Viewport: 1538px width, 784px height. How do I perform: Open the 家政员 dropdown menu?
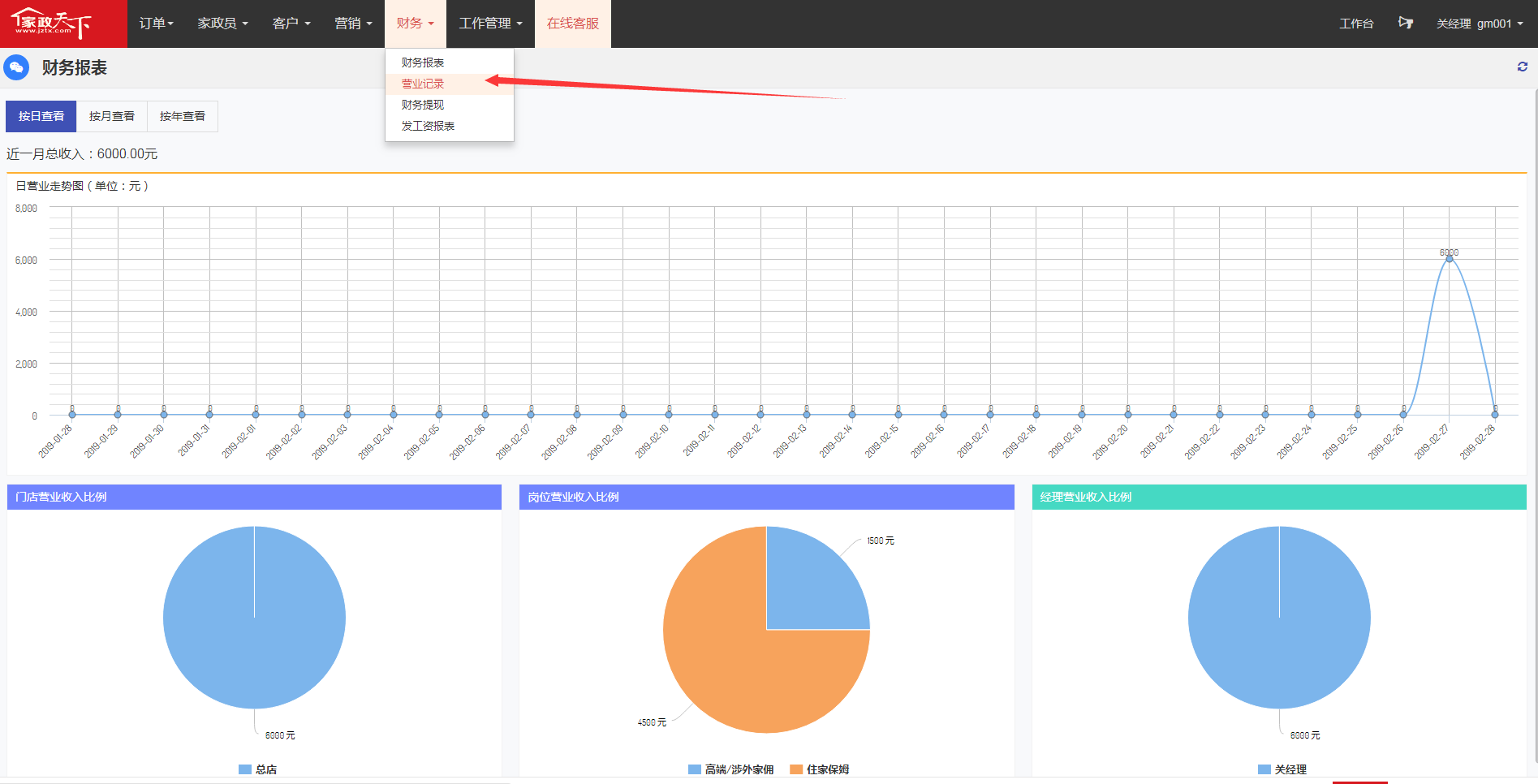[222, 24]
